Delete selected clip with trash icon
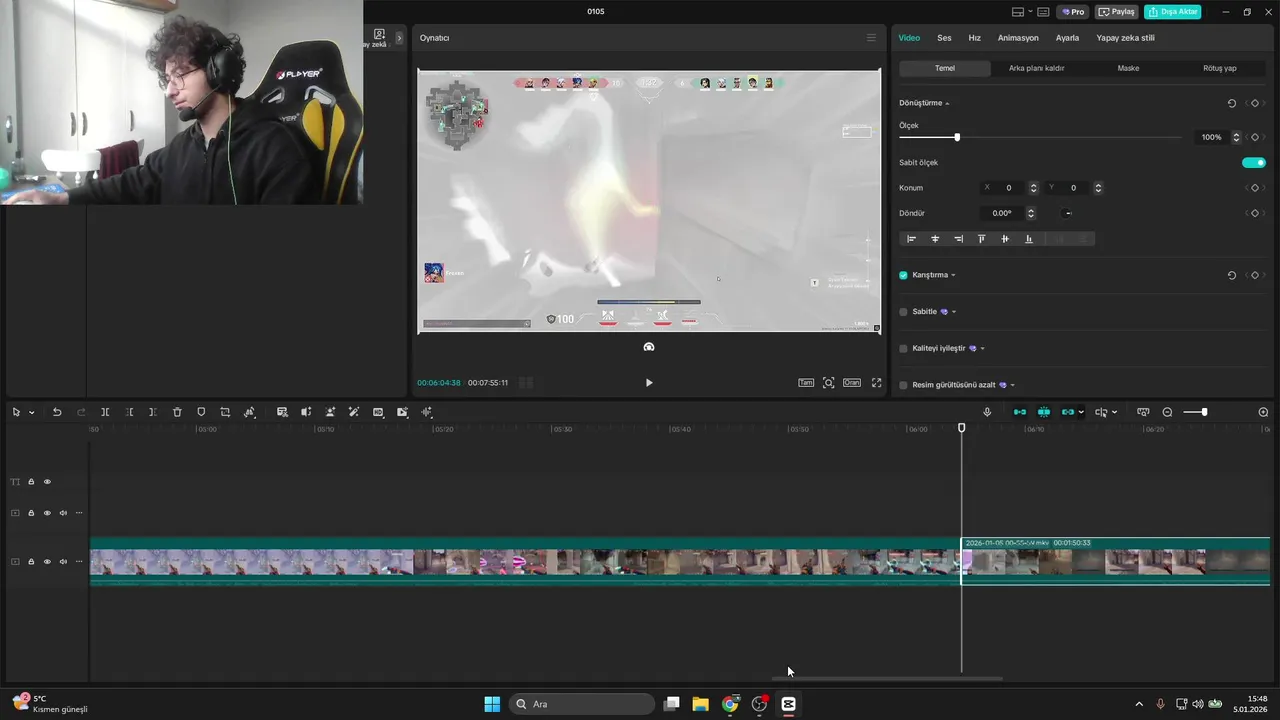The image size is (1280, 720). pyautogui.click(x=177, y=412)
